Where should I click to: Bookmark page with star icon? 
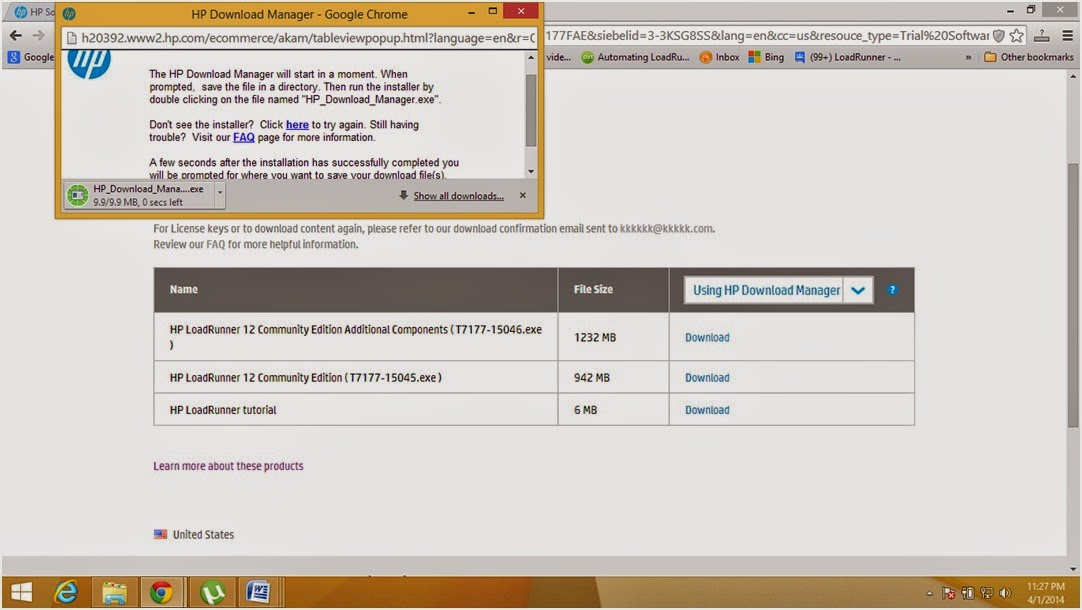pos(1016,36)
